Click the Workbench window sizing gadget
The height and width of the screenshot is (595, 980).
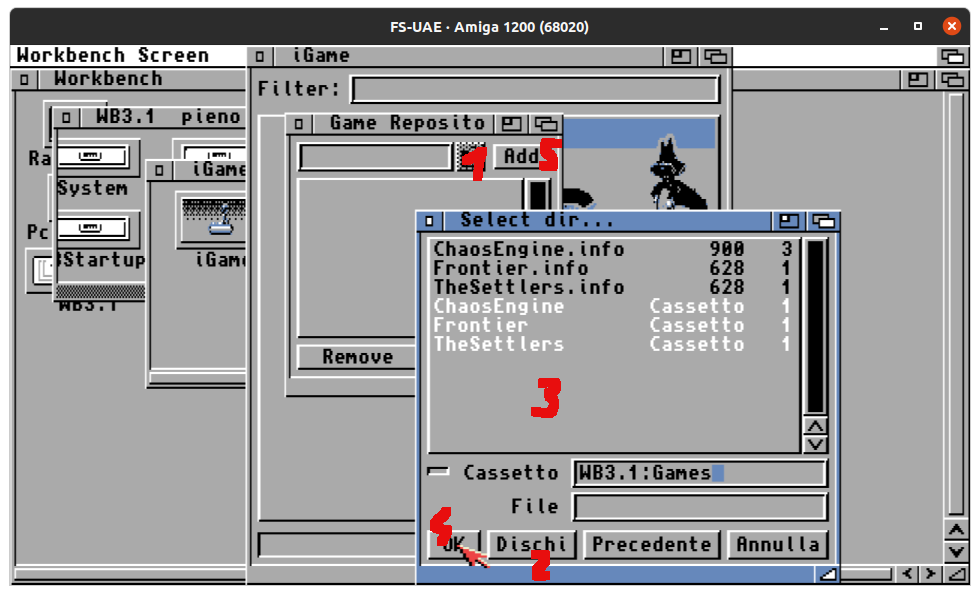point(956,573)
